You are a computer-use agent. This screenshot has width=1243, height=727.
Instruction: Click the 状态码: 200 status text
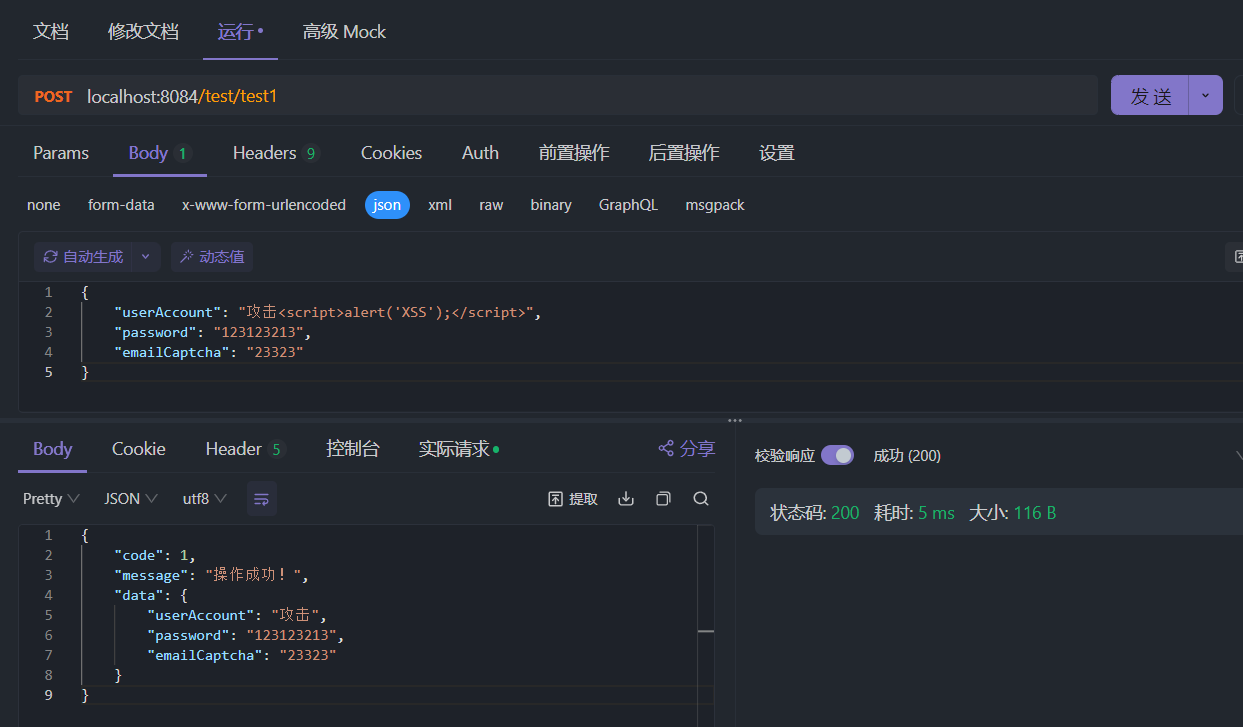coord(814,513)
